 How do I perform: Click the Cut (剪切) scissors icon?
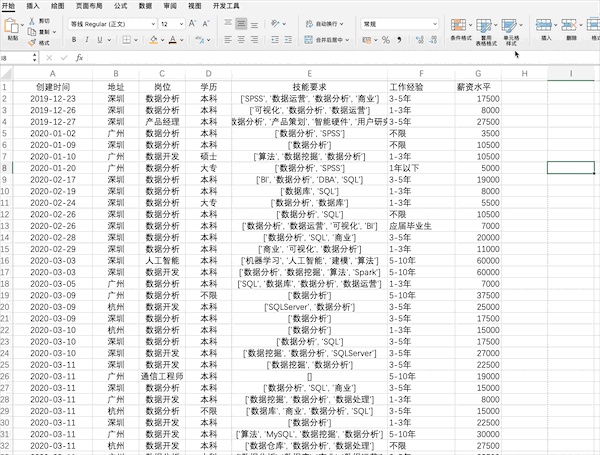click(x=32, y=21)
